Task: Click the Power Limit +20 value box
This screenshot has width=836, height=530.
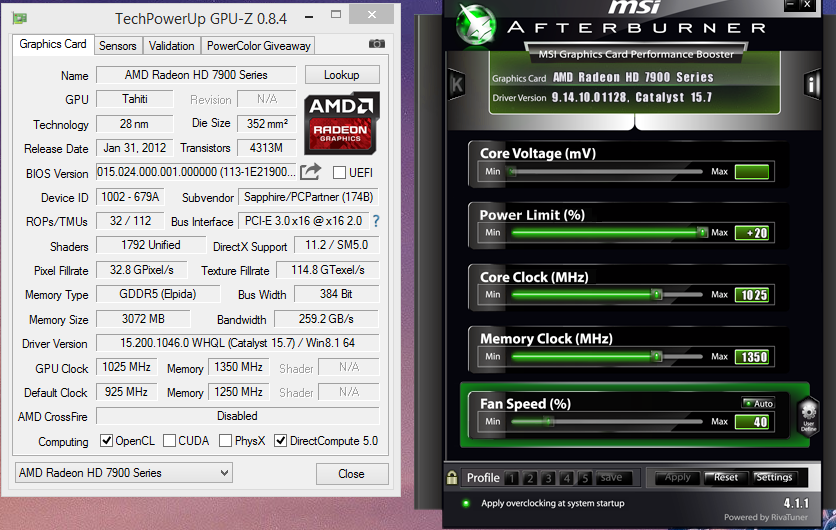Action: tap(751, 233)
